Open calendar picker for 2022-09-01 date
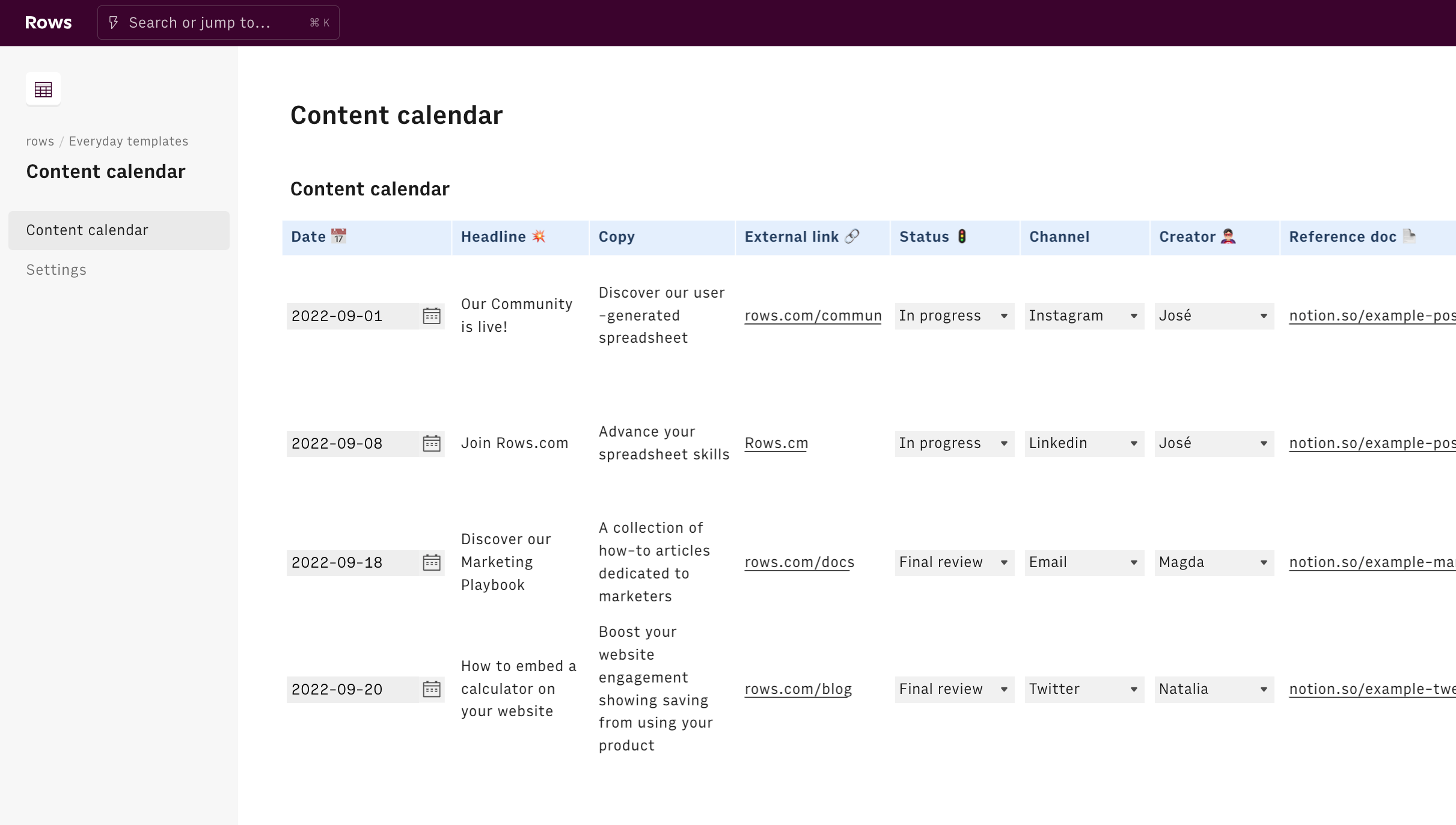Screen dimensions: 1456x825 tap(431, 316)
